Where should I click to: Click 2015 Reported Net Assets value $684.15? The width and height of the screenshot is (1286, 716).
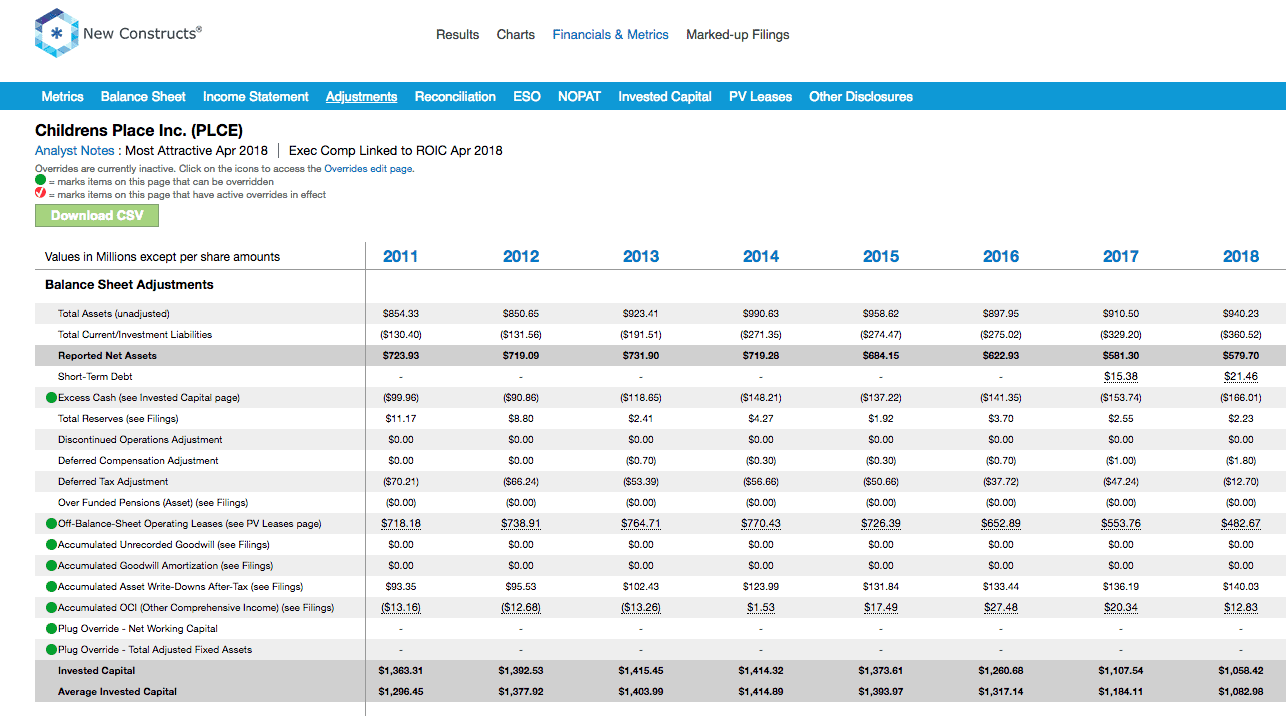(881, 356)
